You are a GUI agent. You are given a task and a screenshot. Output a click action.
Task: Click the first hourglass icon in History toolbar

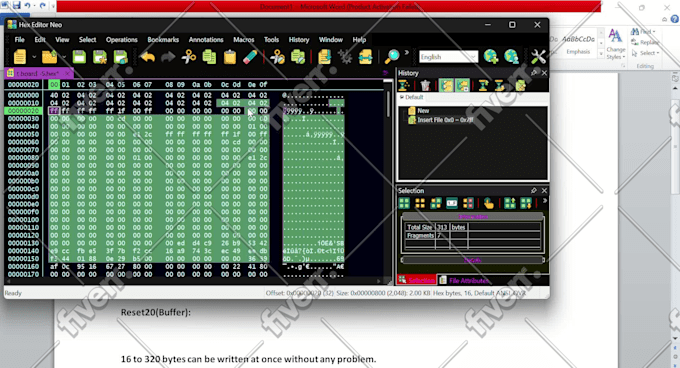coord(403,85)
